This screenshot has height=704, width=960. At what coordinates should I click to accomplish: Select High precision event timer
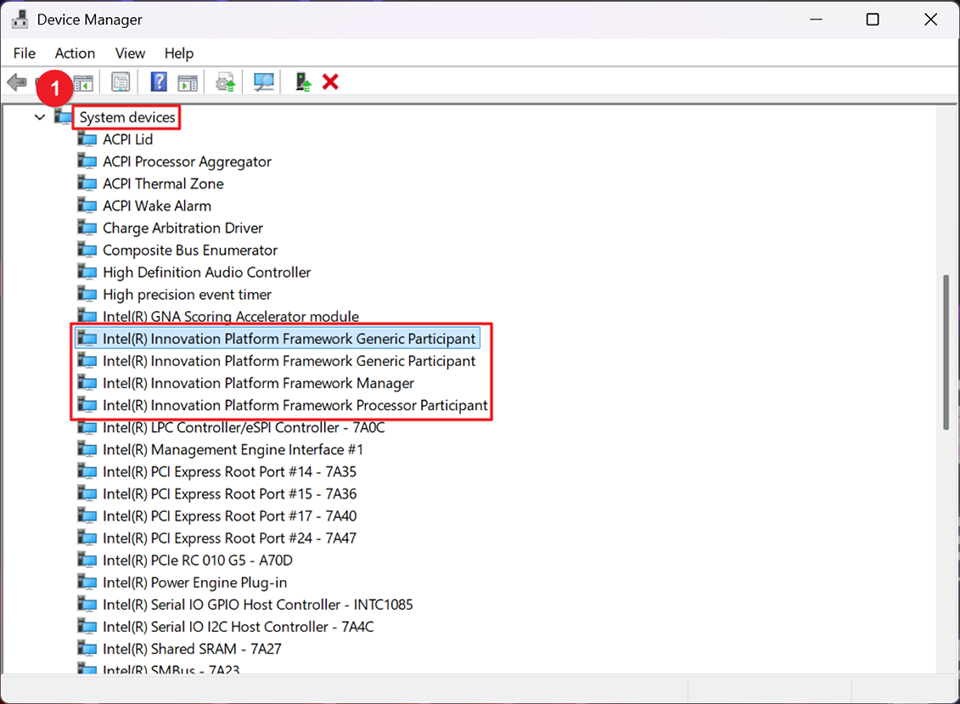[187, 294]
